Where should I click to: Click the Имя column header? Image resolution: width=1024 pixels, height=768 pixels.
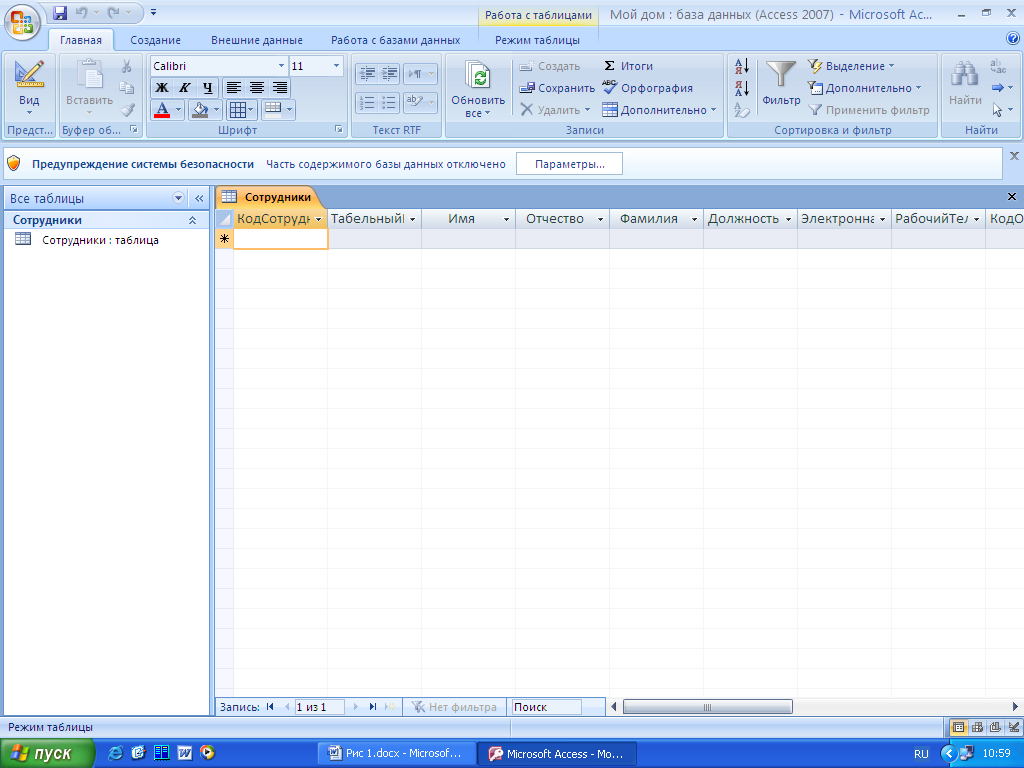461,219
